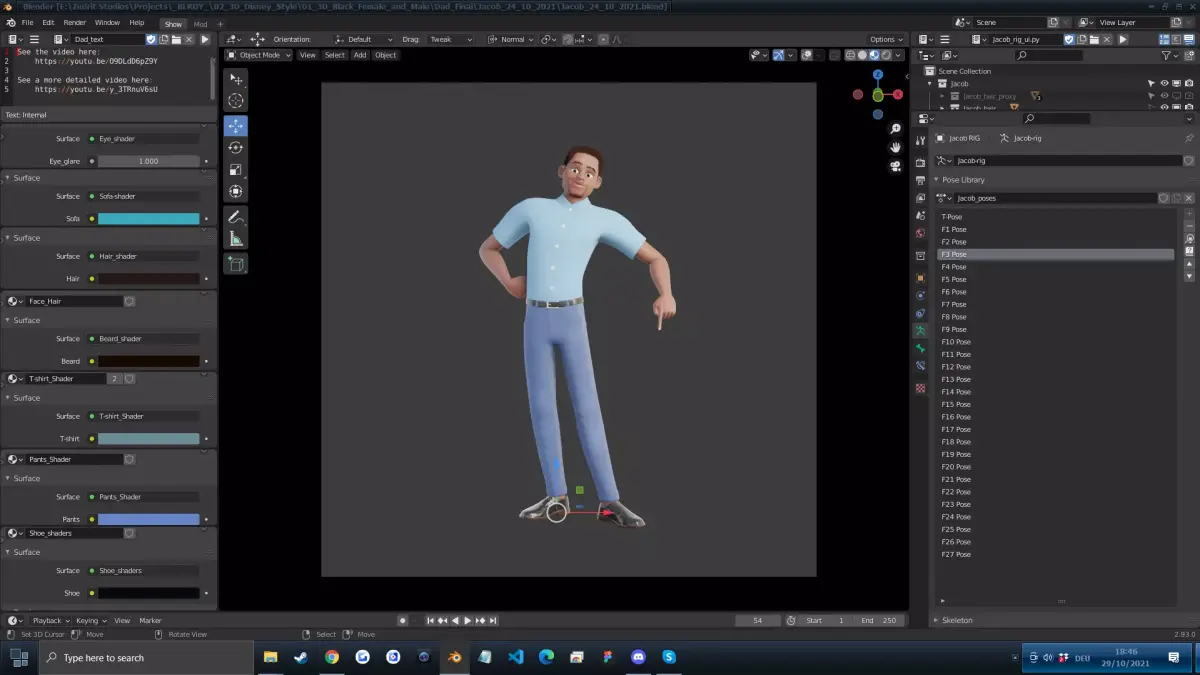
Task: Open the viewport Add menu
Action: click(359, 55)
